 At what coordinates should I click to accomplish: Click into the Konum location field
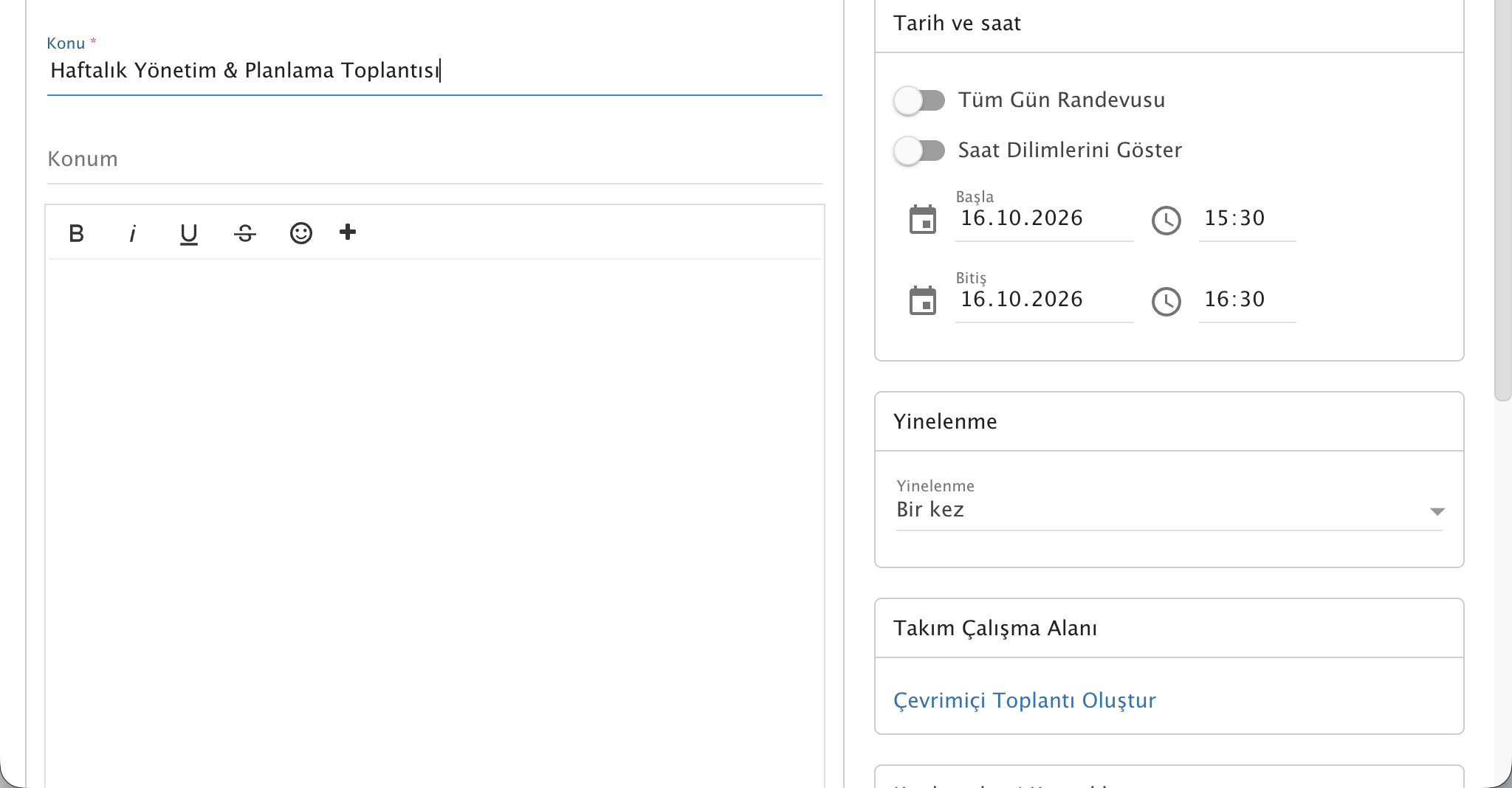coord(434,159)
